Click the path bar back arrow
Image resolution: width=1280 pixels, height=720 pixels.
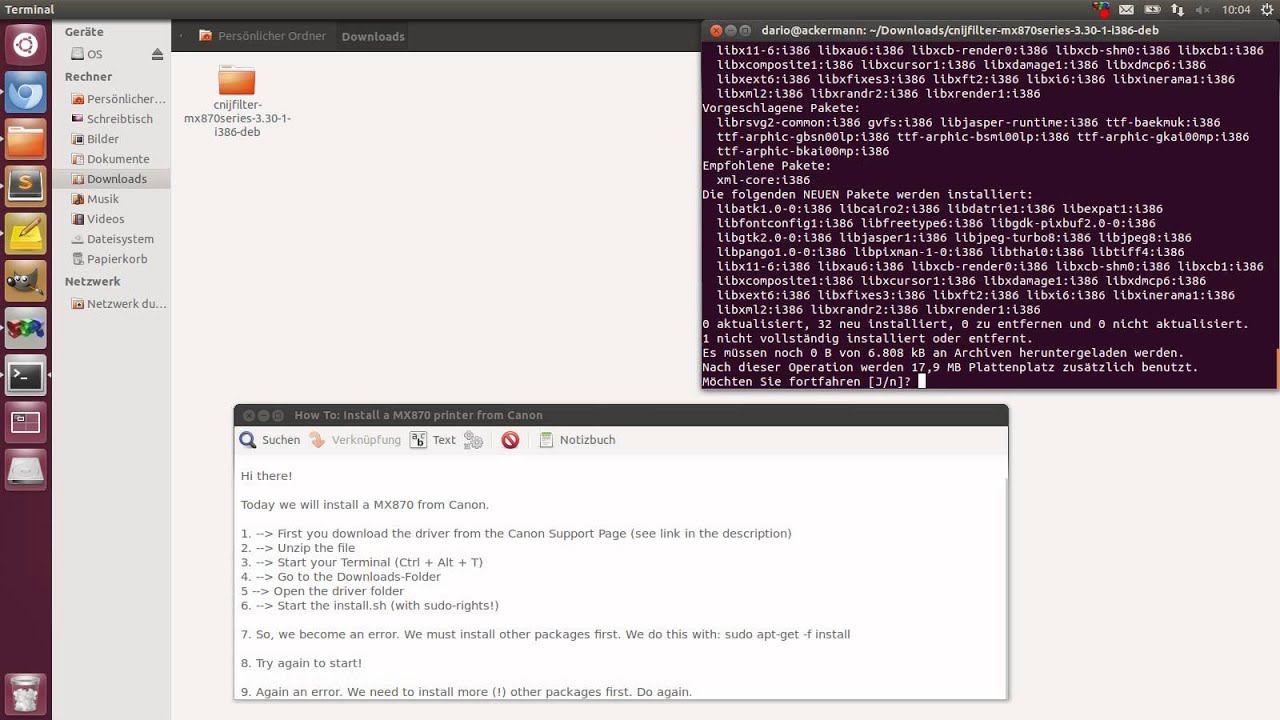coord(181,36)
